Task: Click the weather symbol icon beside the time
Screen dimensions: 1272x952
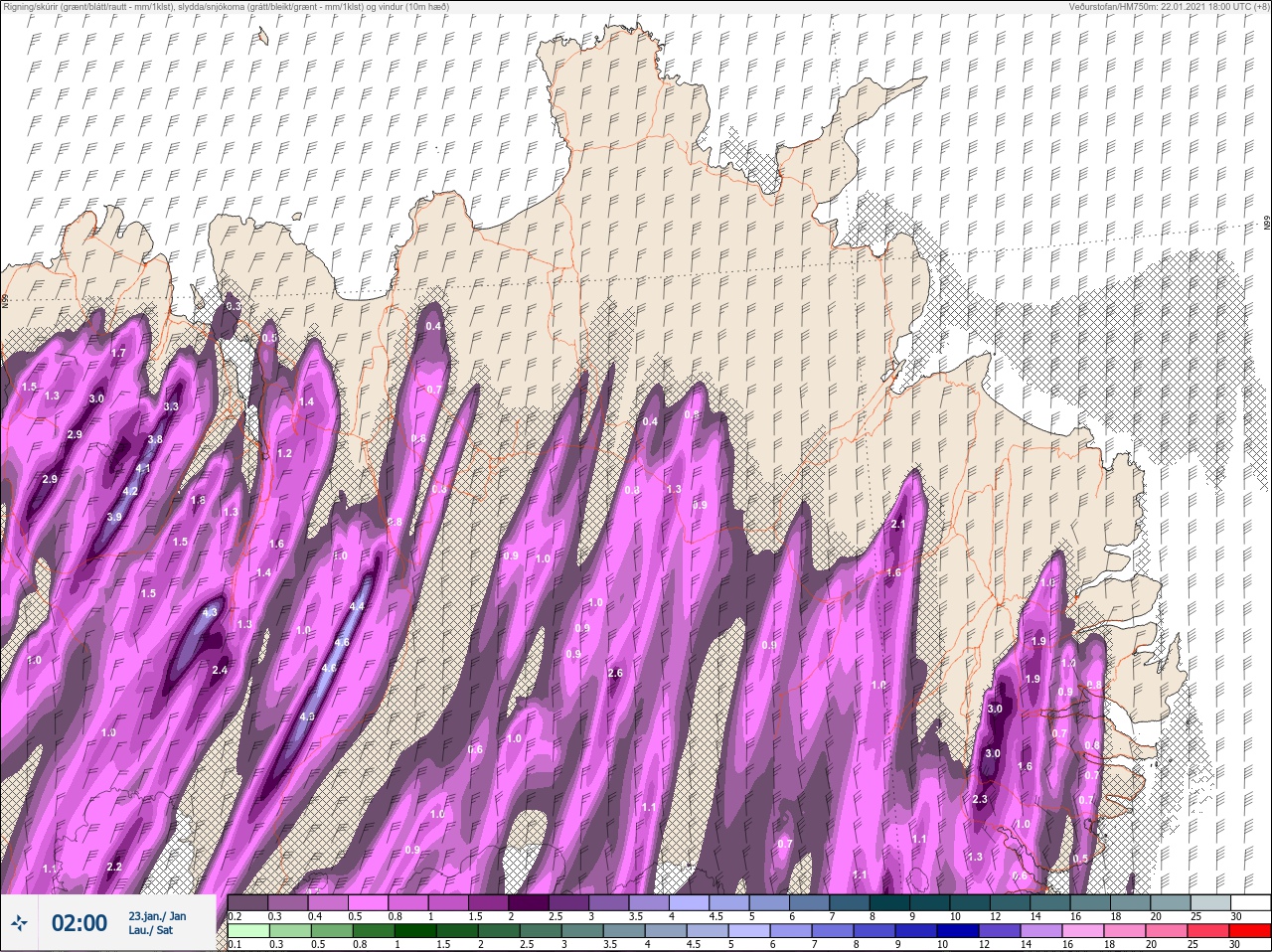Action: pyautogui.click(x=20, y=923)
